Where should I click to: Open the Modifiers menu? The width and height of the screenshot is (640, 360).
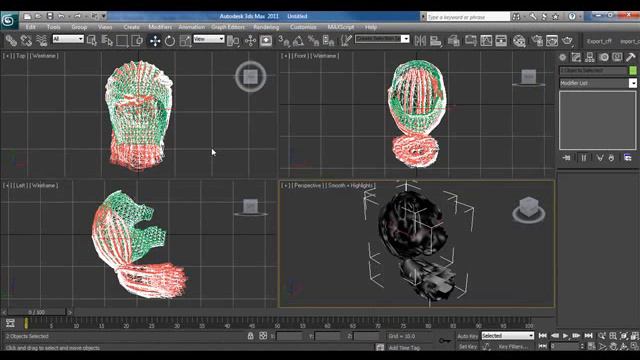(160, 27)
